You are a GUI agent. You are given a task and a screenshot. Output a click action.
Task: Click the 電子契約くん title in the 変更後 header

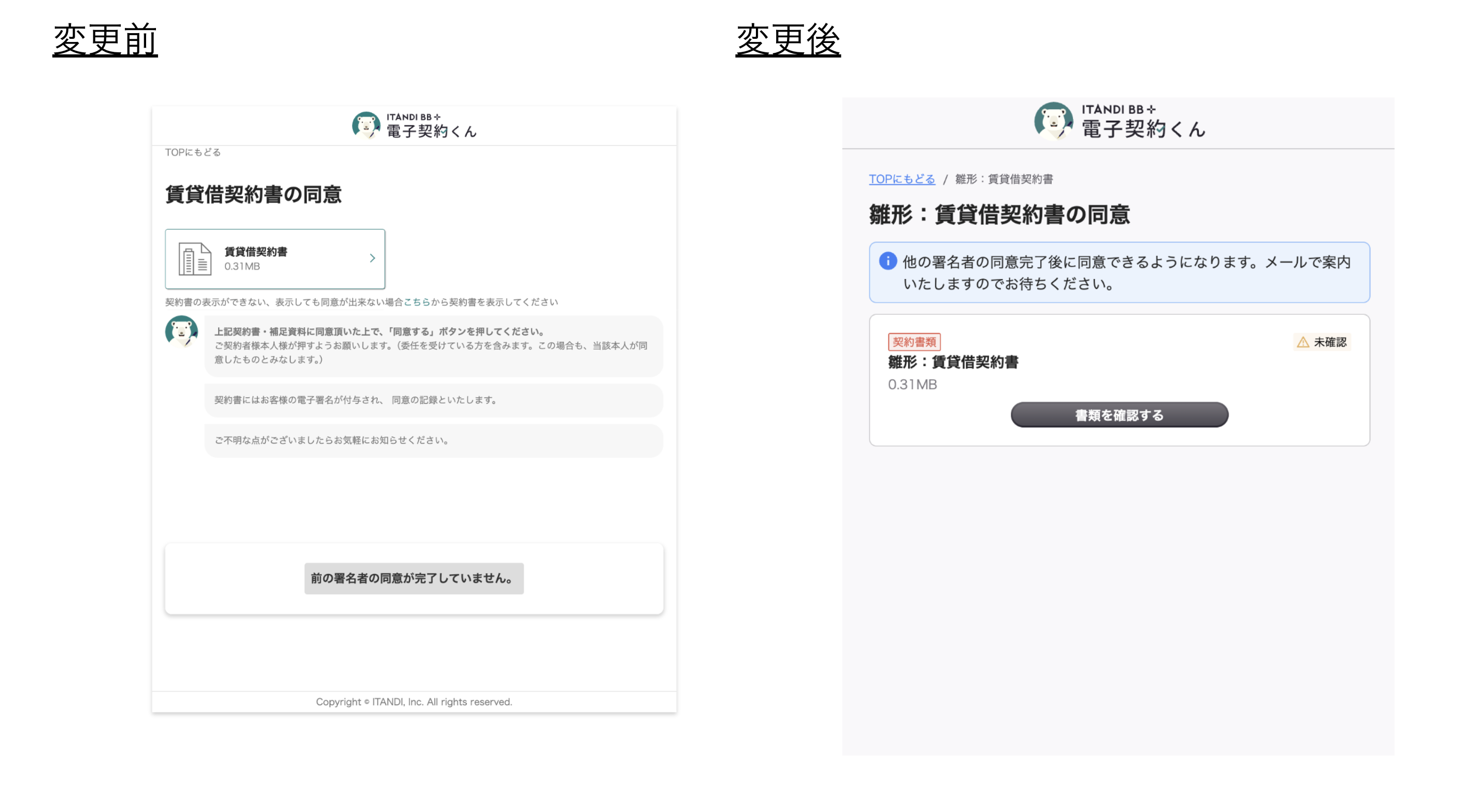(1144, 129)
